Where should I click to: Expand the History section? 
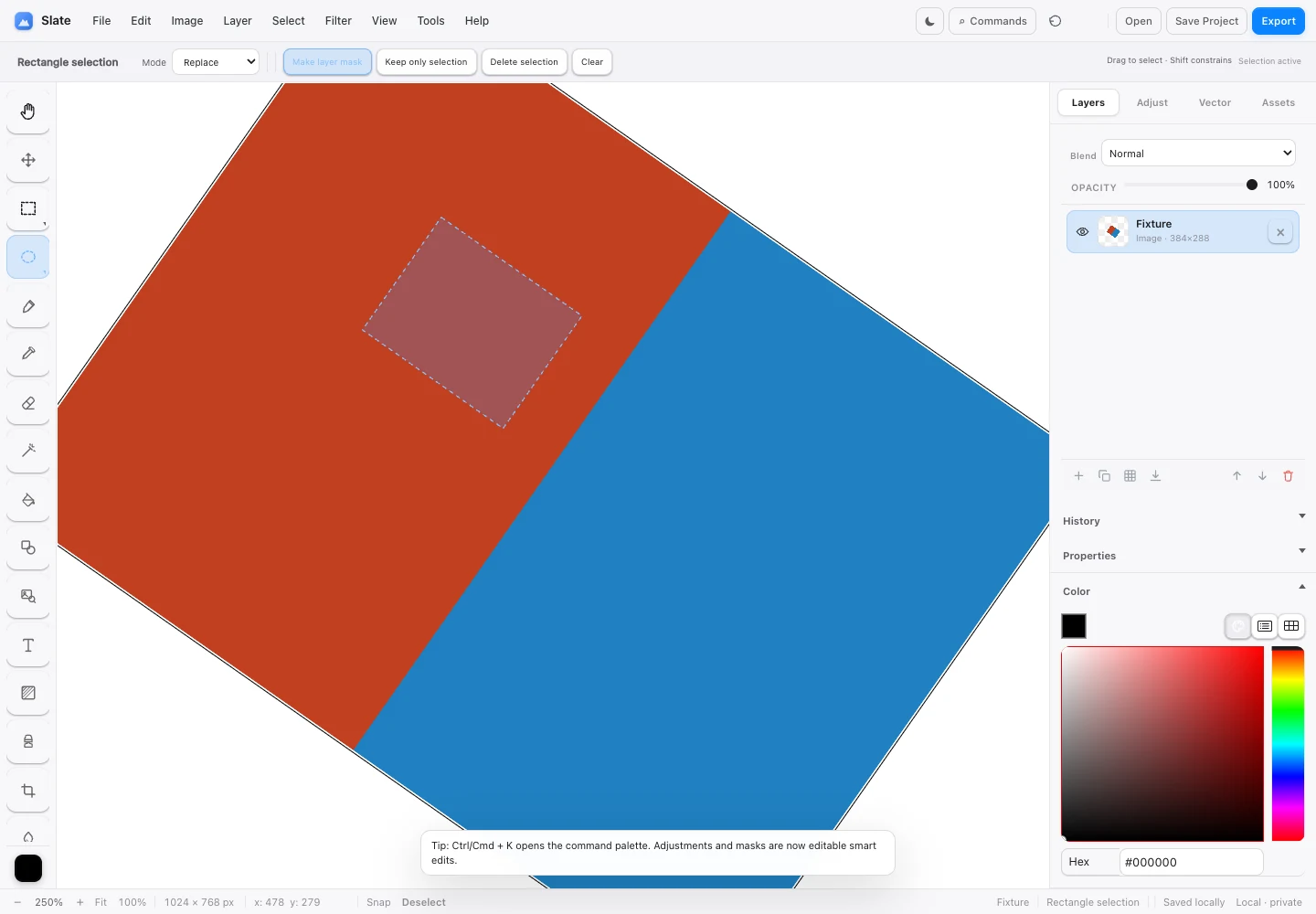point(1183,520)
